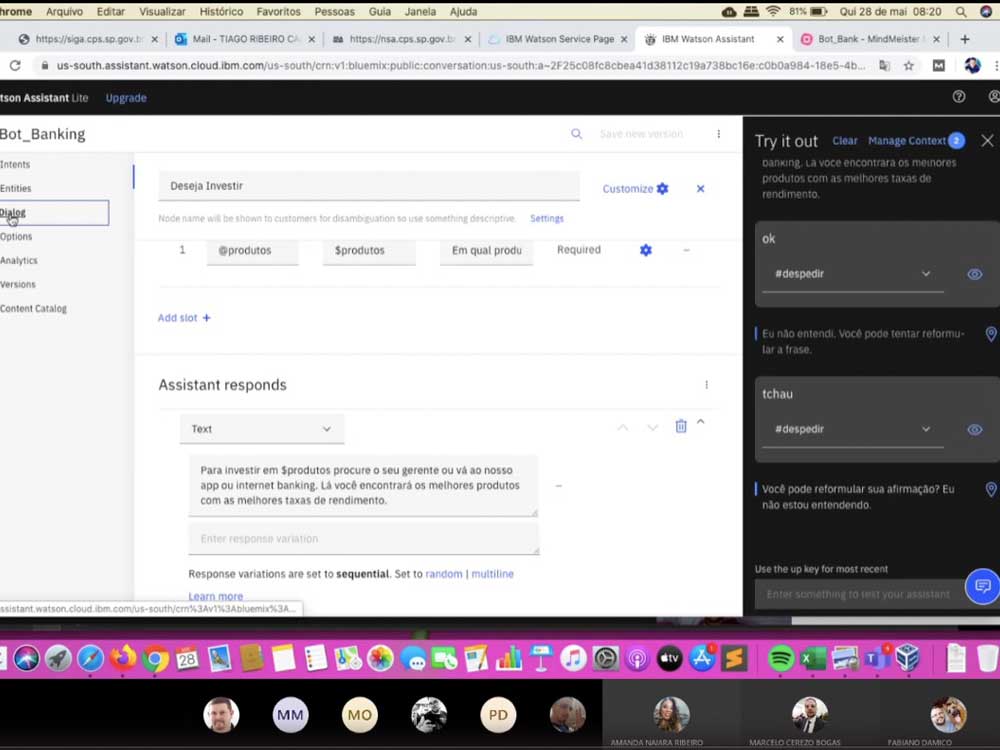
Task: Remove the @produtos slot with minus
Action: [x=686, y=250]
